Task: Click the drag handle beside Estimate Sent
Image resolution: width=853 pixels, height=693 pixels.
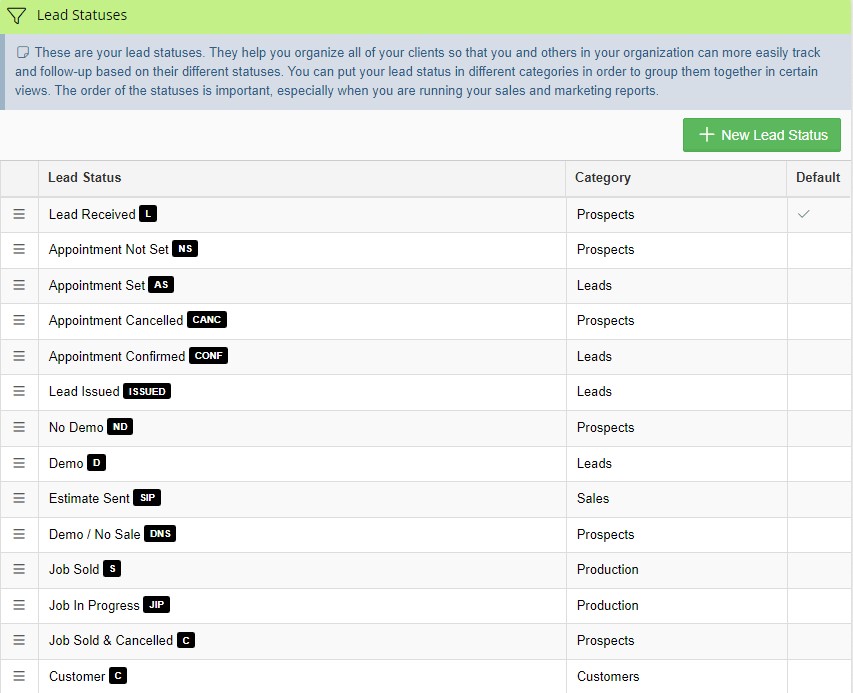Action: (x=20, y=498)
